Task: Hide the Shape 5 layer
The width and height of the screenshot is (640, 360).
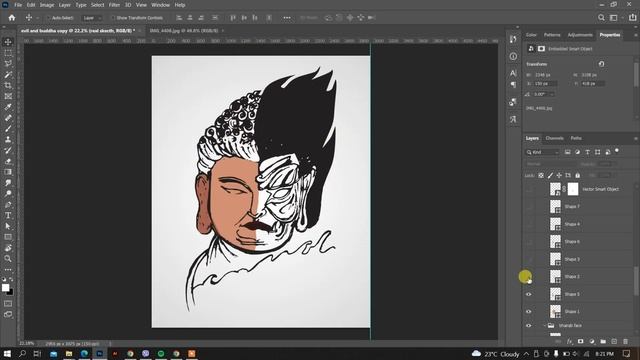Action: [x=529, y=294]
